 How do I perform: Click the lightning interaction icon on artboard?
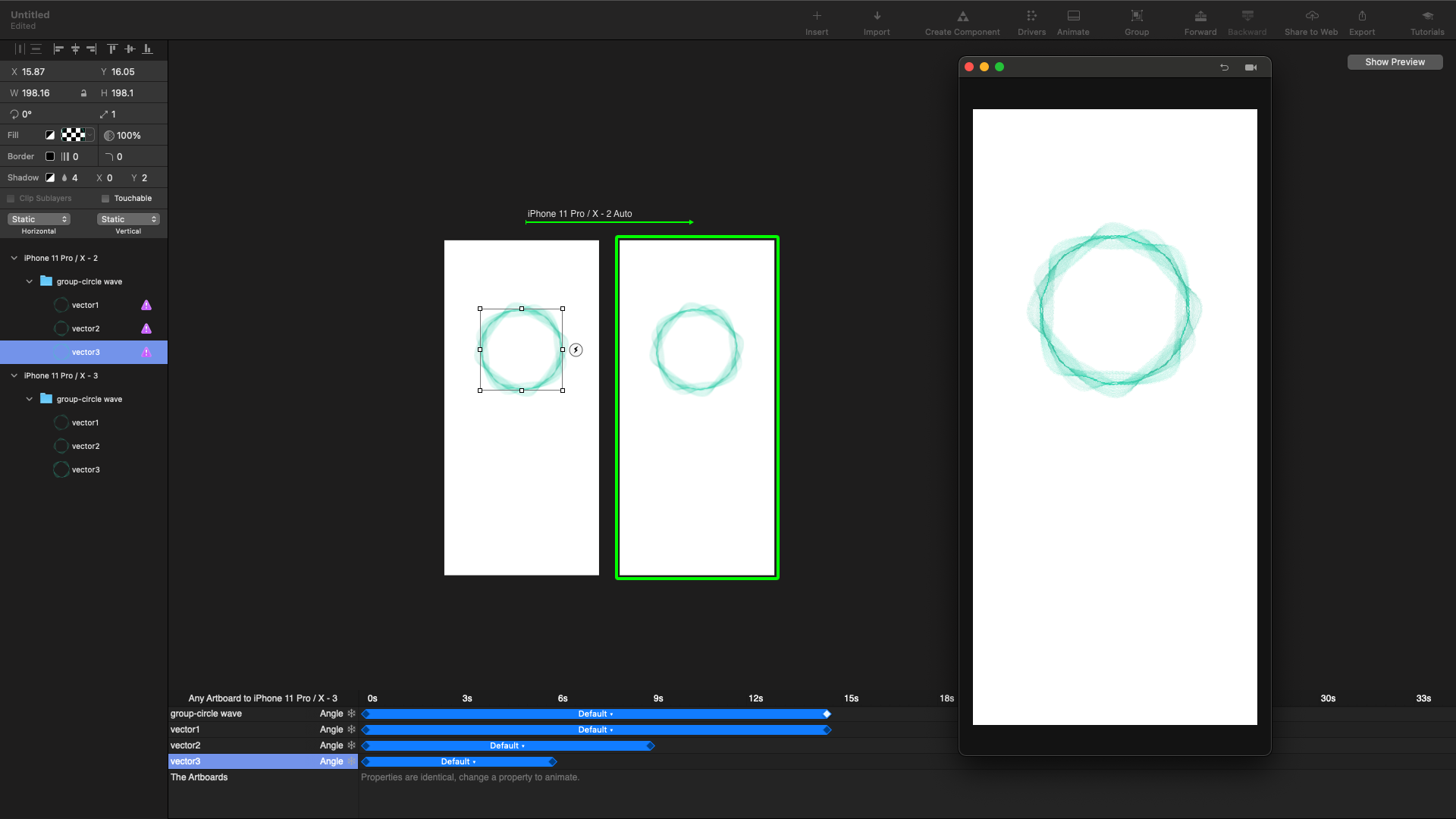point(576,350)
